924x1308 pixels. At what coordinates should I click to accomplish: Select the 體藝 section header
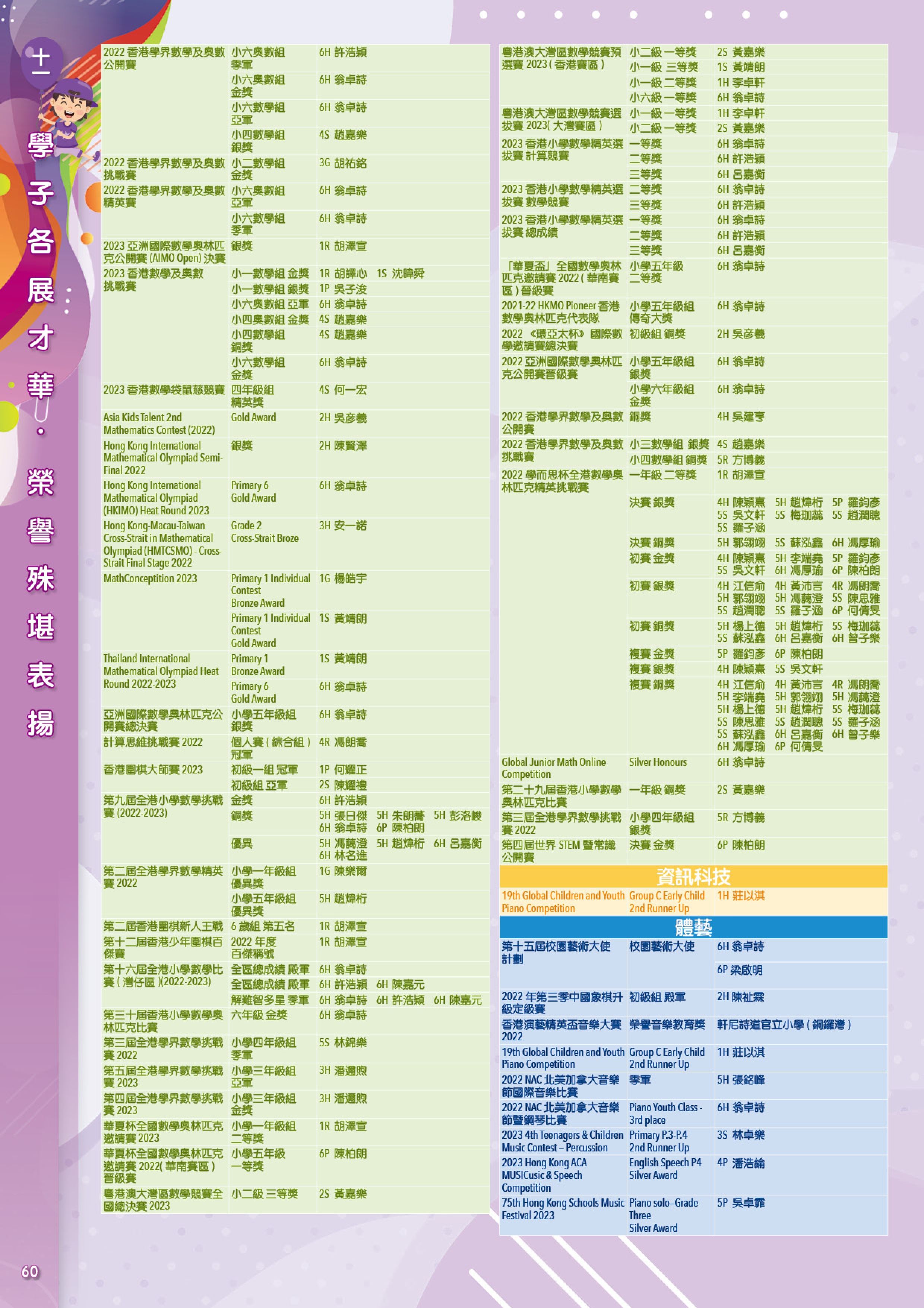[x=693, y=927]
